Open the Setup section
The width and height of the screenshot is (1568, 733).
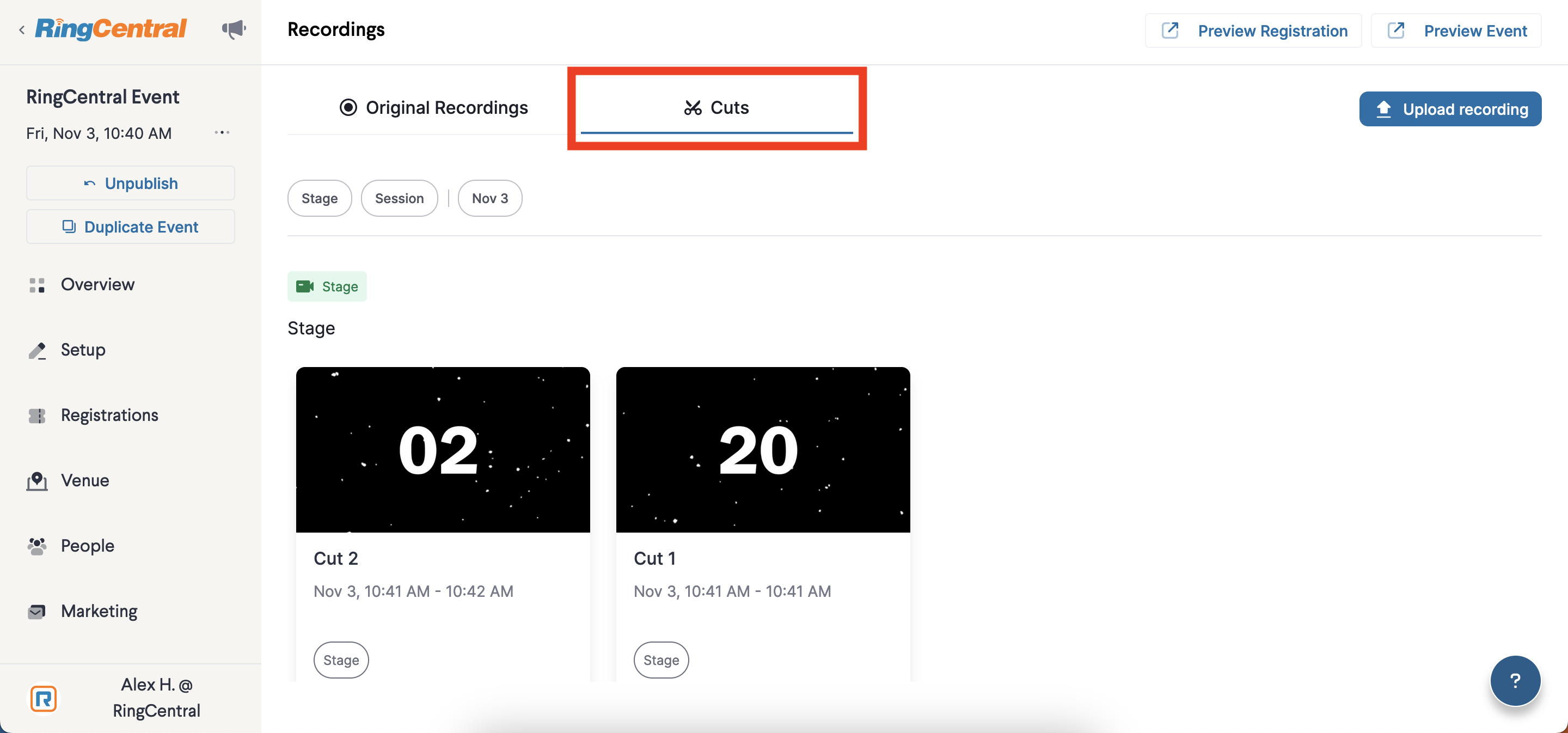[x=83, y=350]
